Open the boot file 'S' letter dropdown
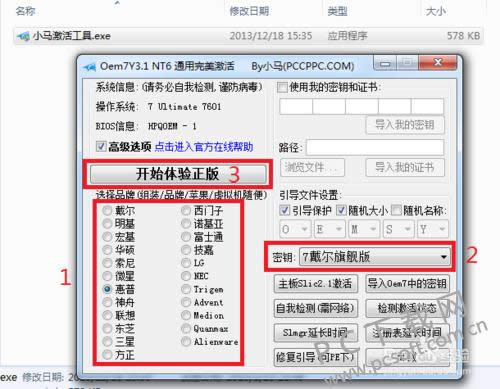This screenshot has width=500, height=389. point(398,229)
